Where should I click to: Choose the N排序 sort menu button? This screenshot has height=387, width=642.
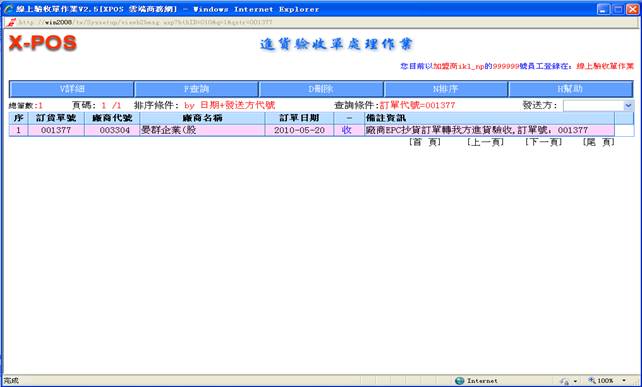(x=446, y=89)
